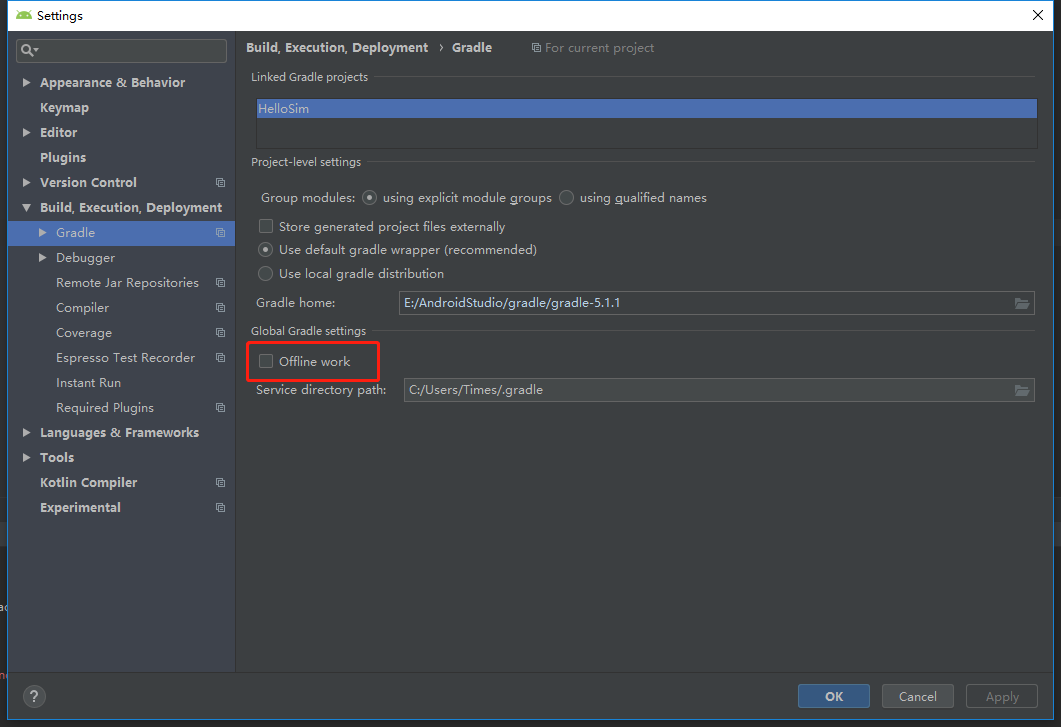Viewport: 1061px width, 727px height.
Task: Expand the Editor section arrow
Action: point(26,133)
